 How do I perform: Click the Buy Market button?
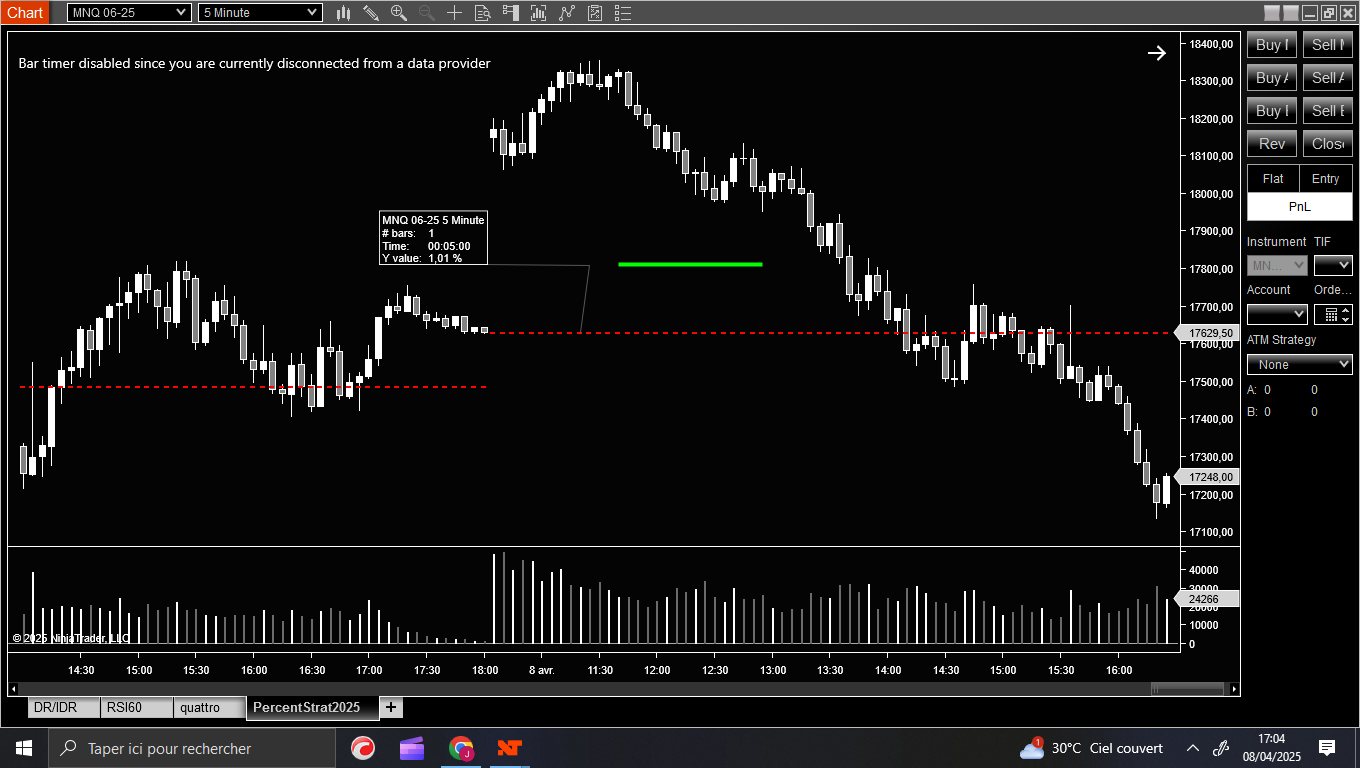(1272, 45)
